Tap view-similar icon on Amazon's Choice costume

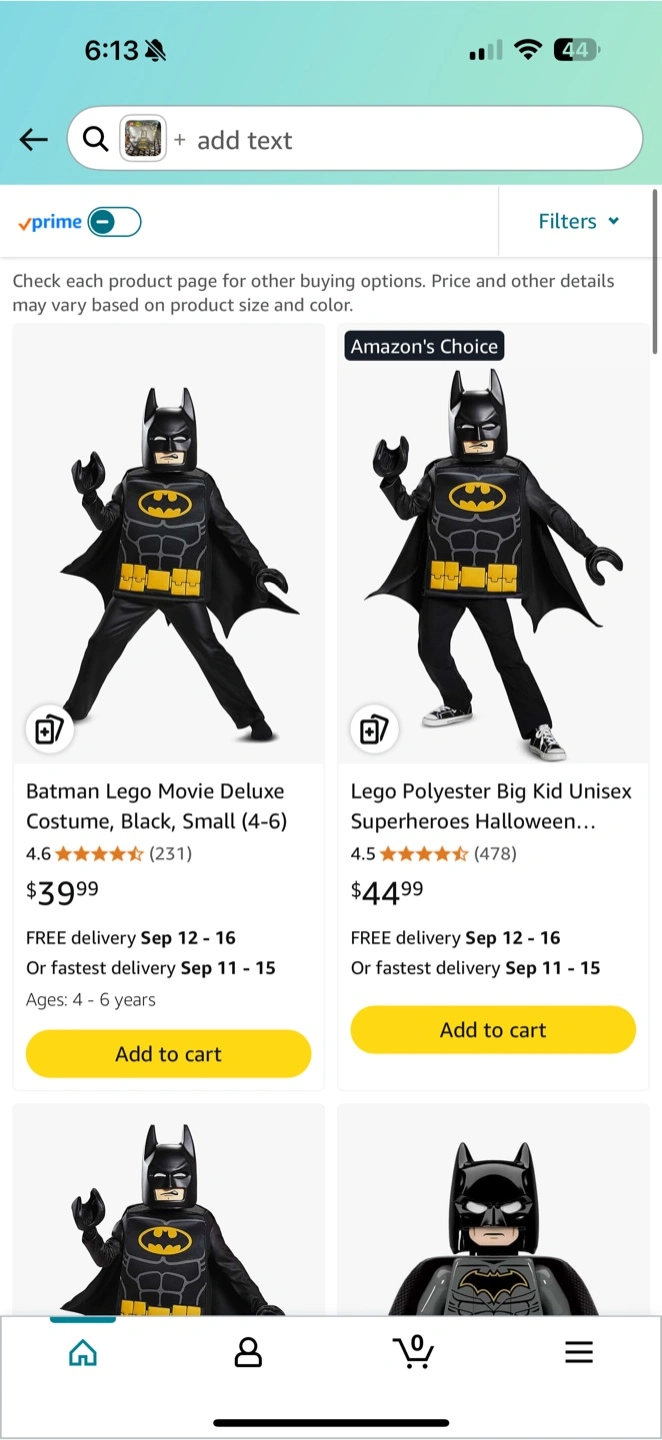pos(374,729)
